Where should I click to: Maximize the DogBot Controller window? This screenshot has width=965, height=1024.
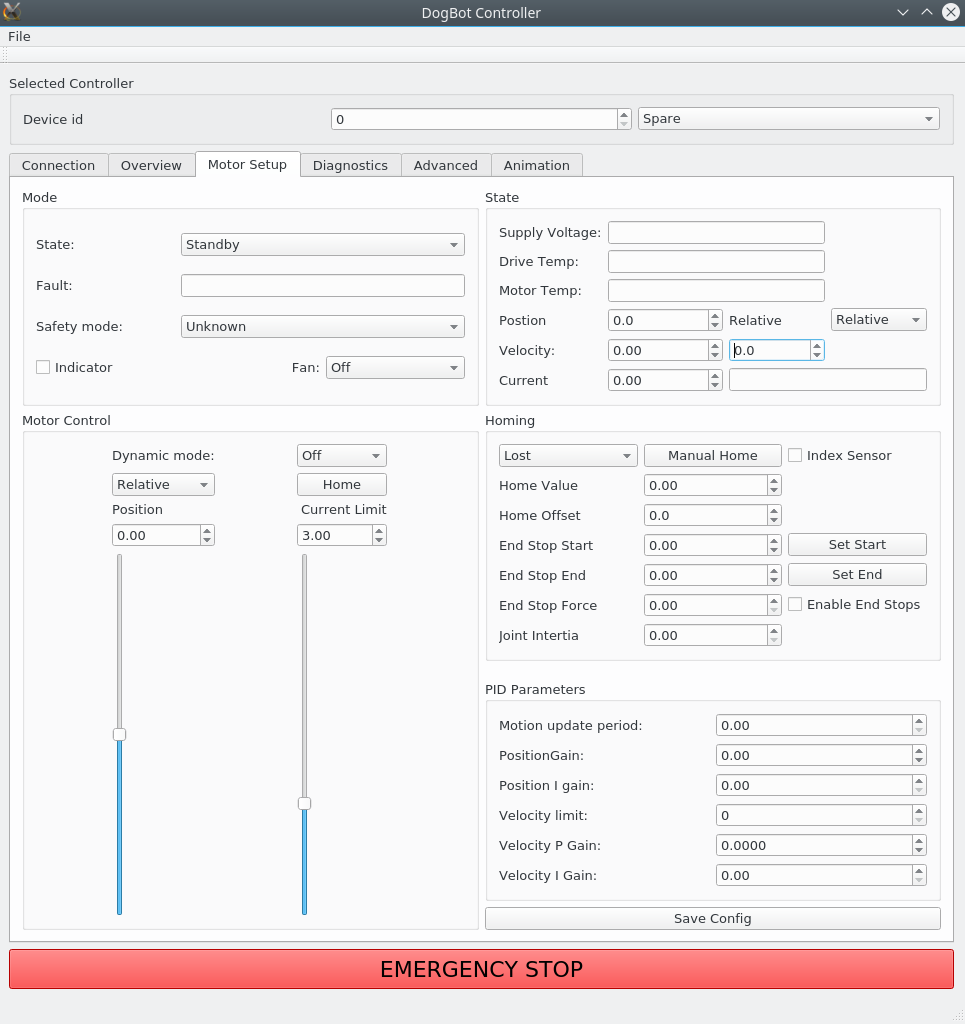click(x=926, y=12)
